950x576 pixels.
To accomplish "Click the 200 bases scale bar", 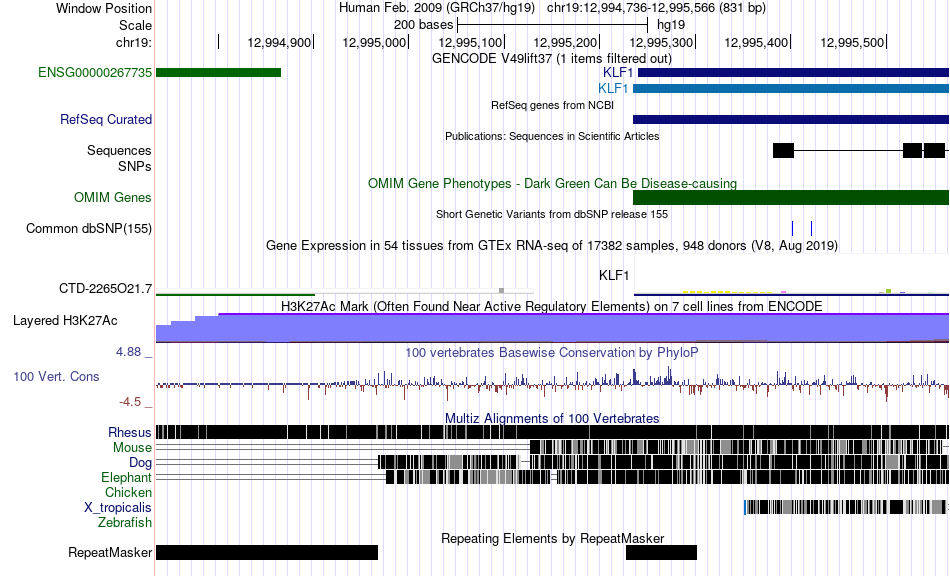I will [553, 25].
